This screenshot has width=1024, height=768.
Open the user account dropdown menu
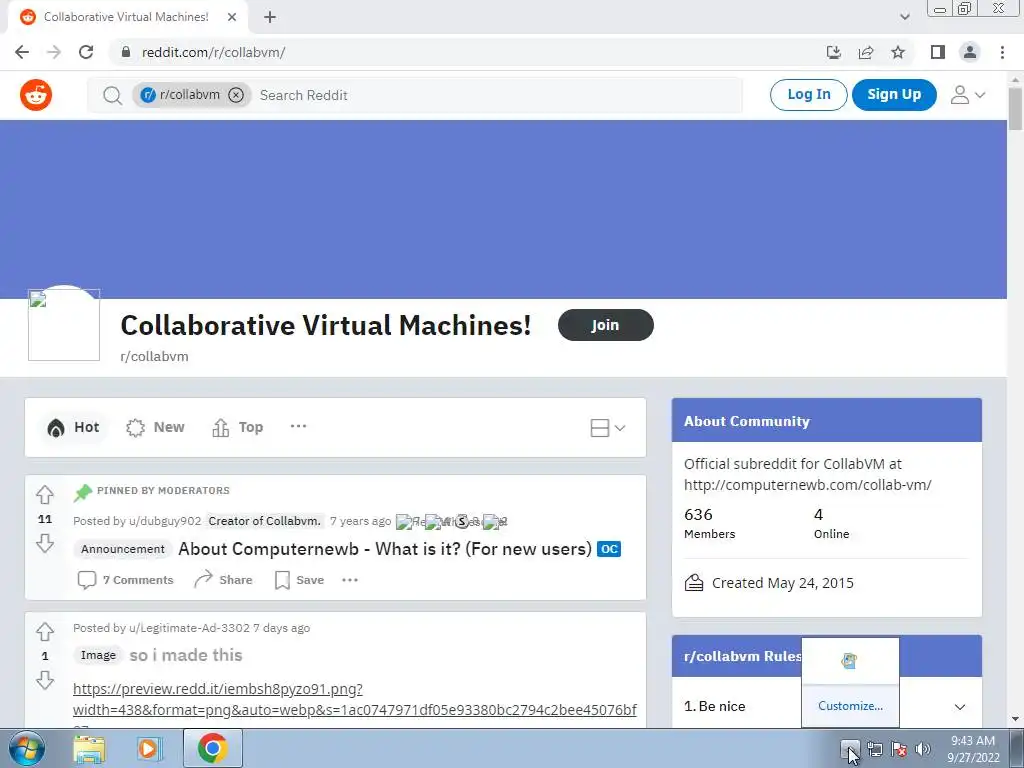tap(968, 95)
